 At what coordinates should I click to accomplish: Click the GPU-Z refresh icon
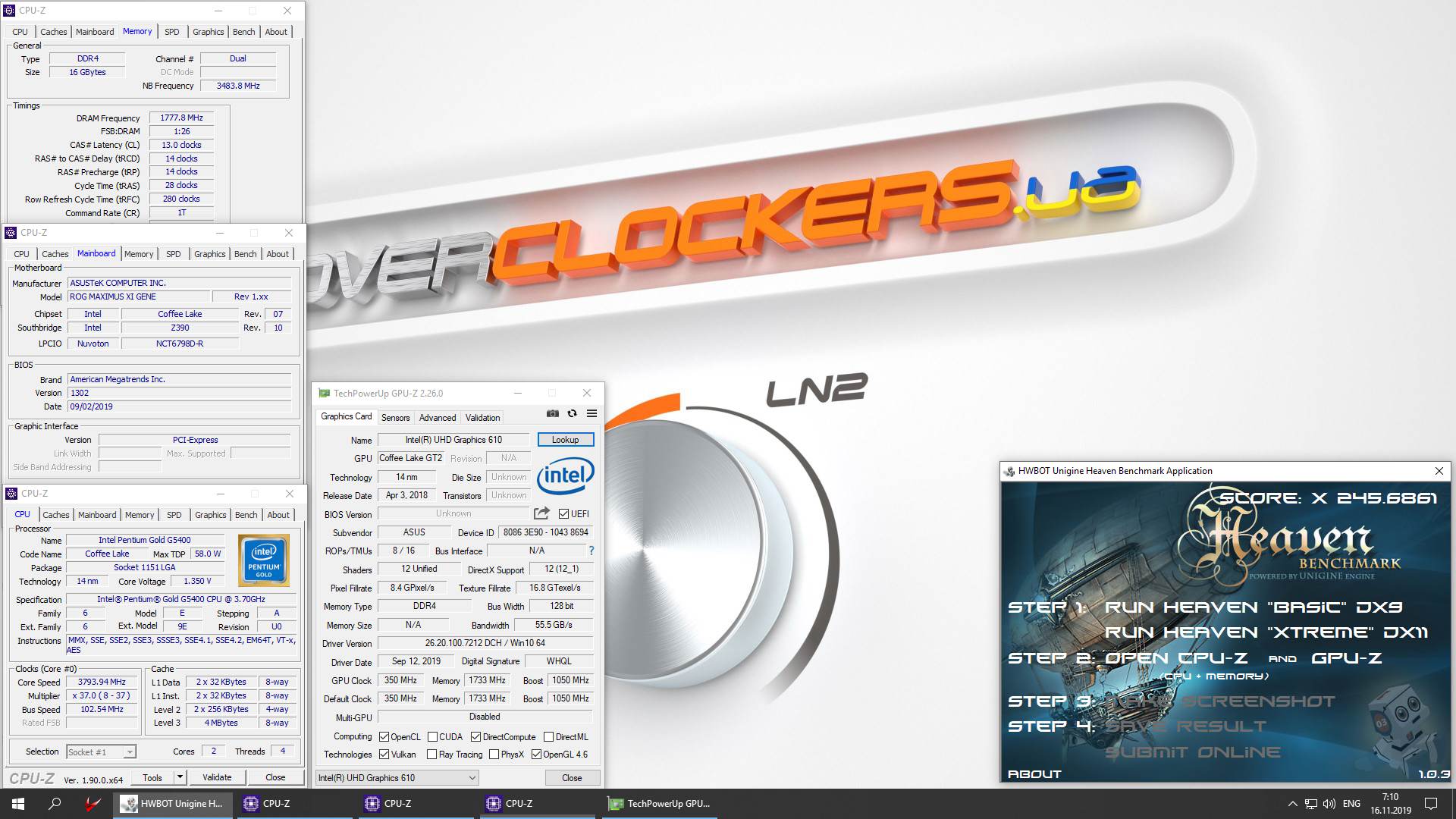[573, 414]
